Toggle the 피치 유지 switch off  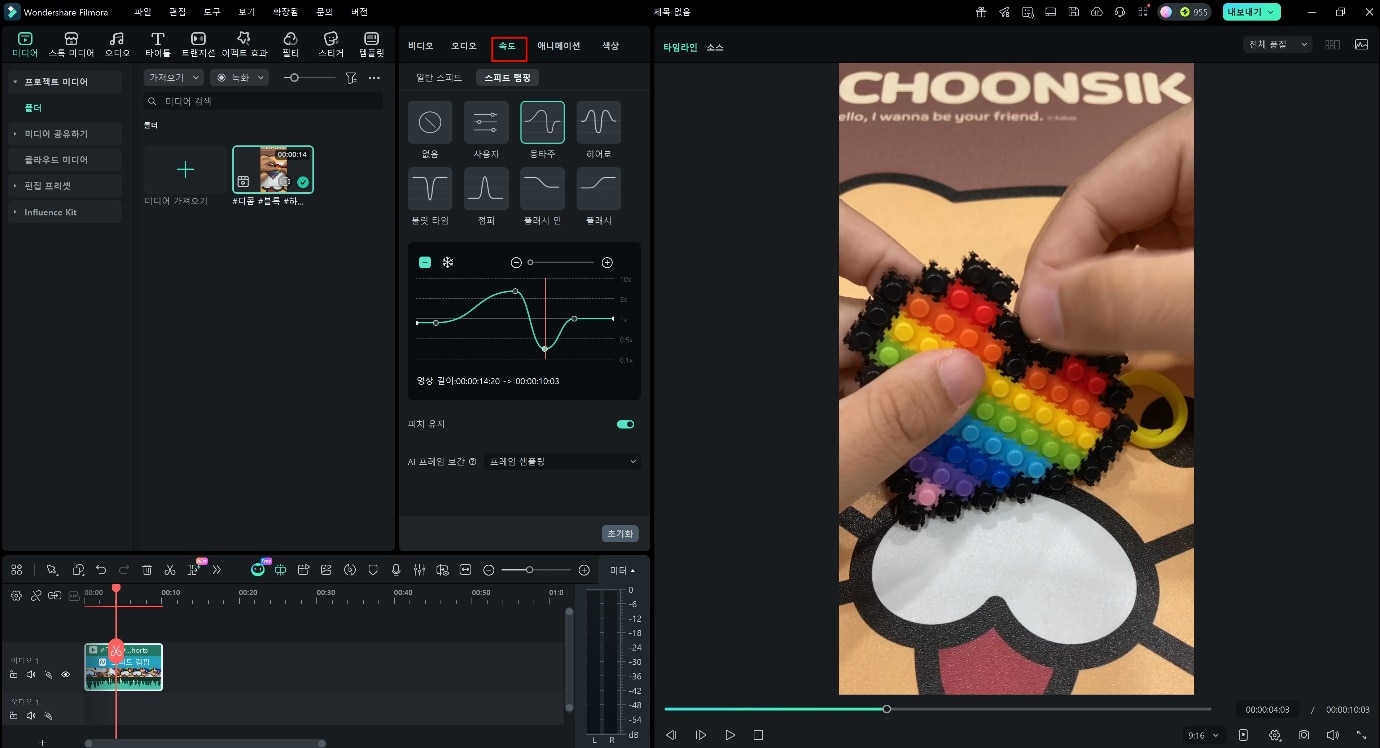[x=625, y=424]
